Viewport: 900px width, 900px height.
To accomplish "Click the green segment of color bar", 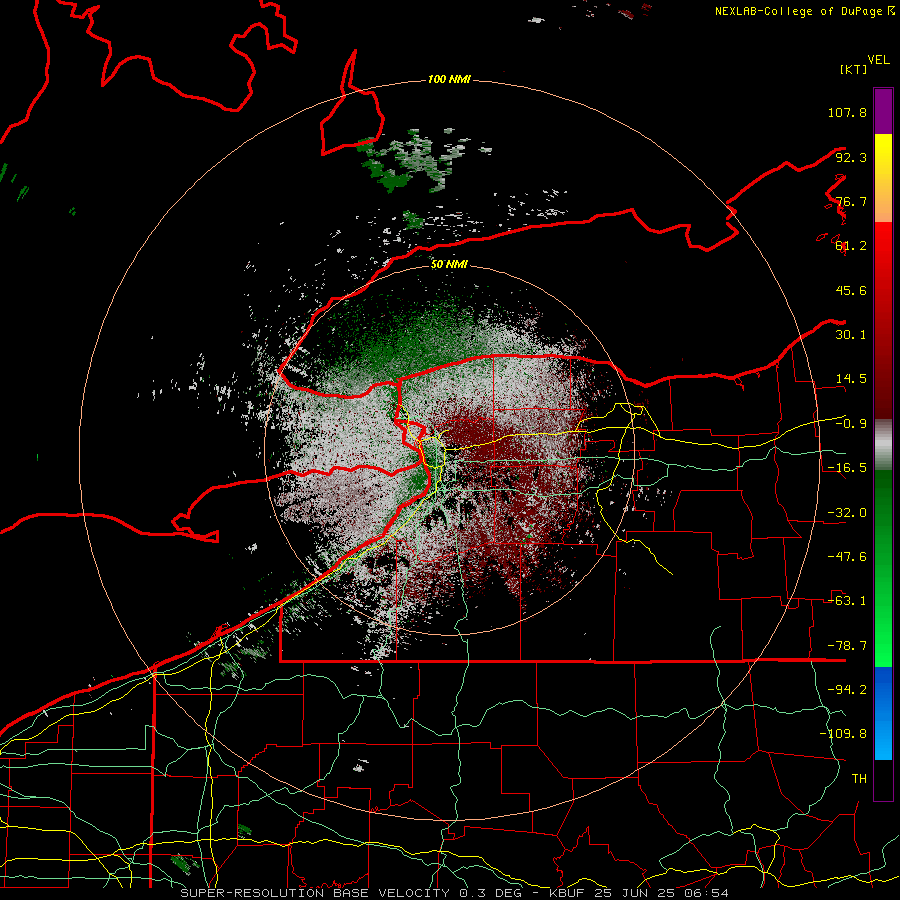I will (x=883, y=568).
